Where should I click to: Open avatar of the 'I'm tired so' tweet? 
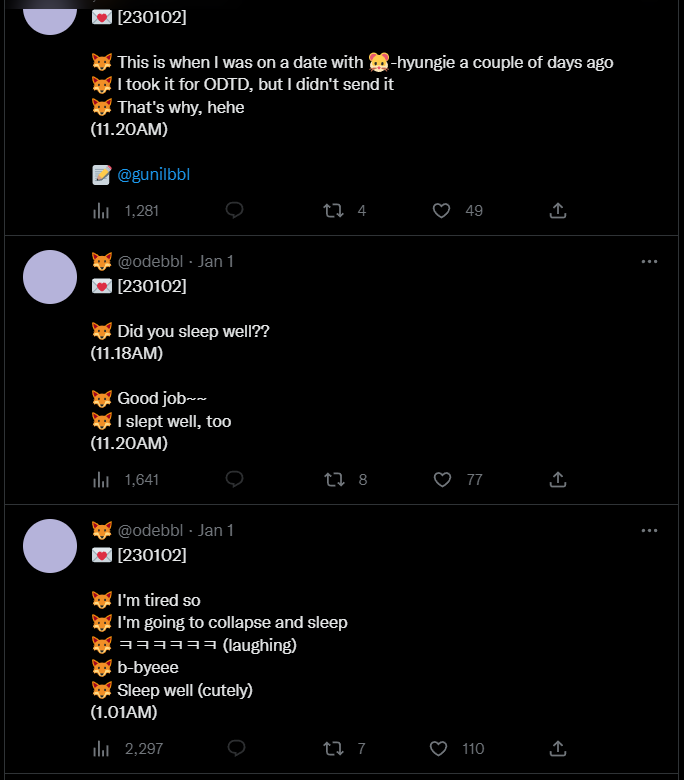(50, 546)
